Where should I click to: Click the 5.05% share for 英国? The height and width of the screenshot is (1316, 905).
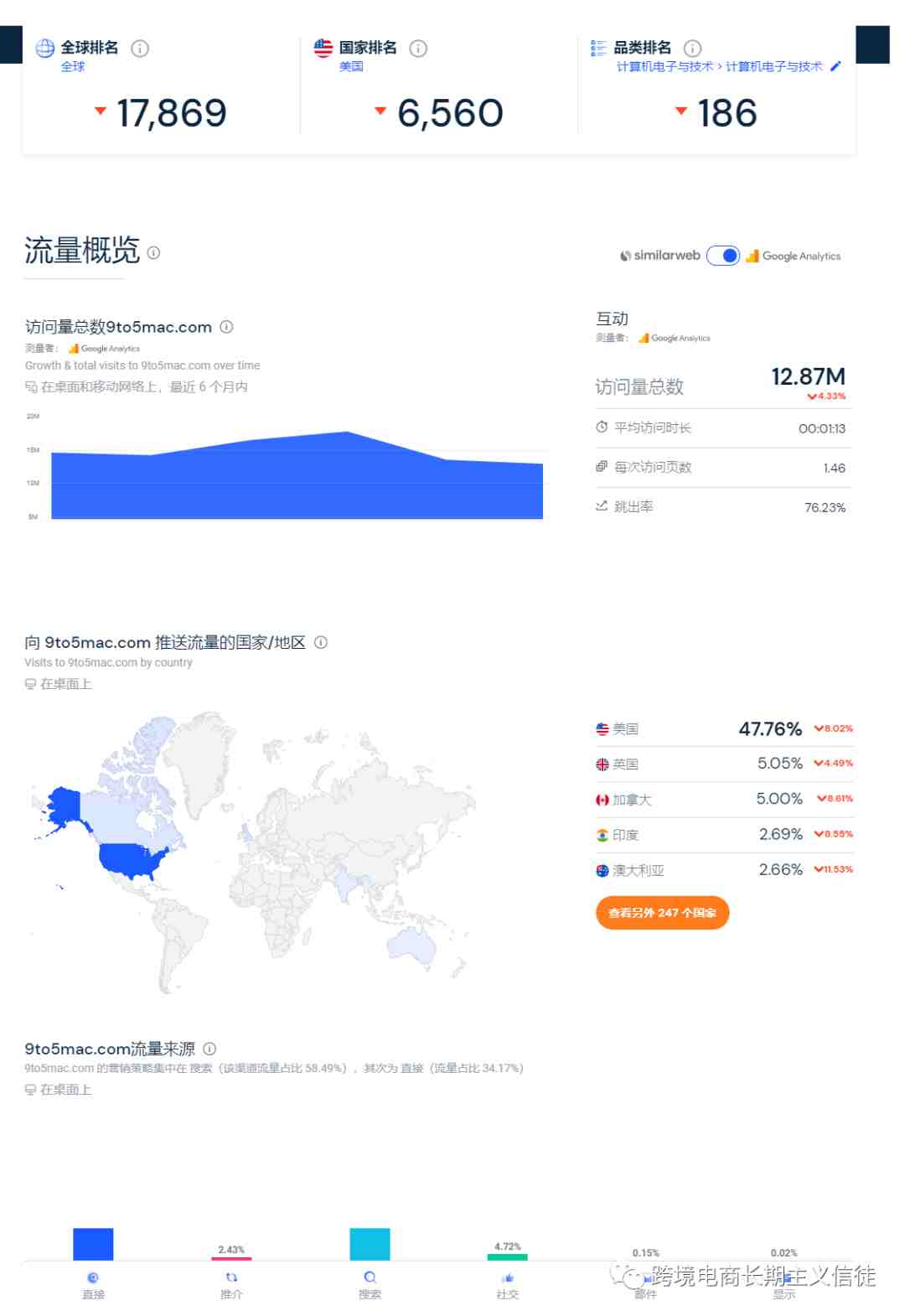[780, 764]
